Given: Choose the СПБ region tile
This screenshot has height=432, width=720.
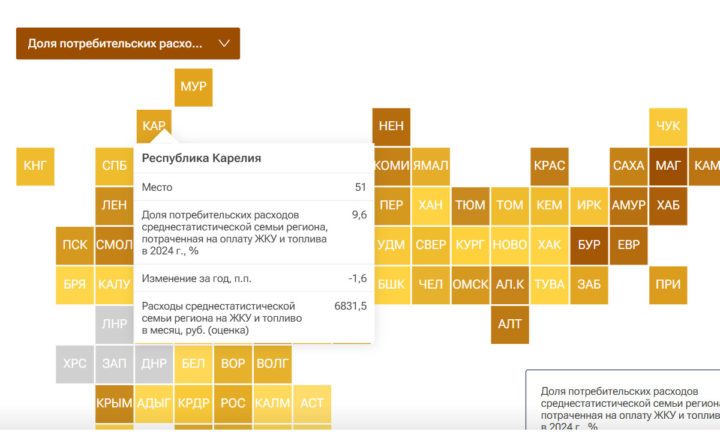Looking at the screenshot, I should click(114, 166).
